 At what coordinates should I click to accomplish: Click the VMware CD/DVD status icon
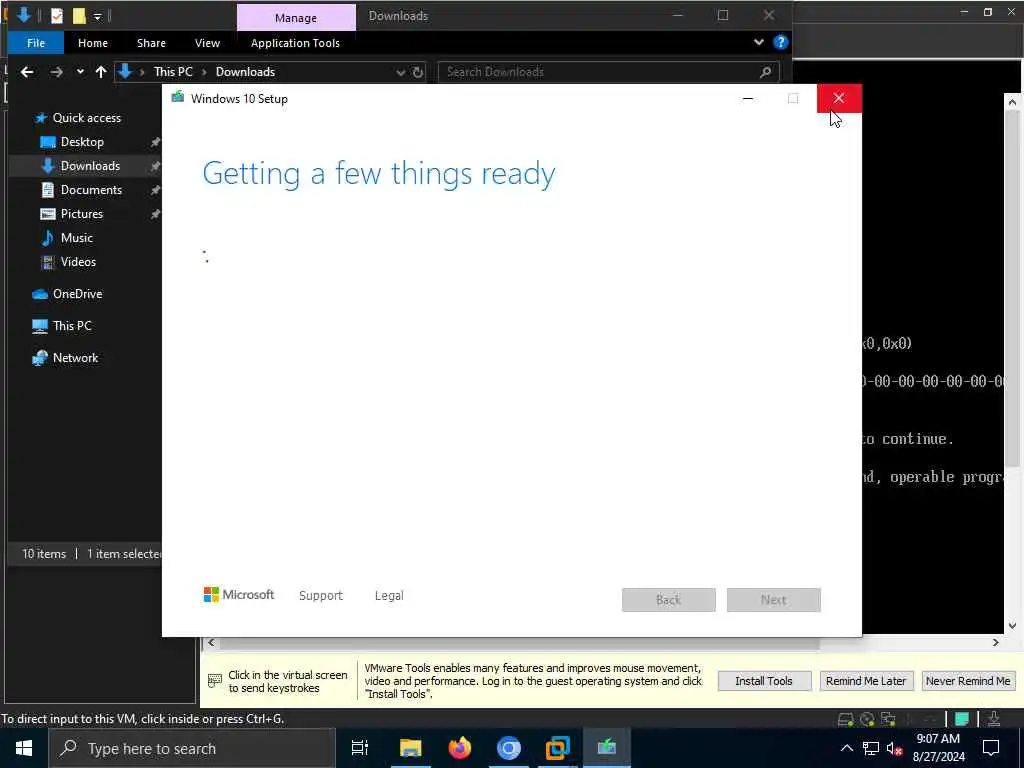coord(867,720)
